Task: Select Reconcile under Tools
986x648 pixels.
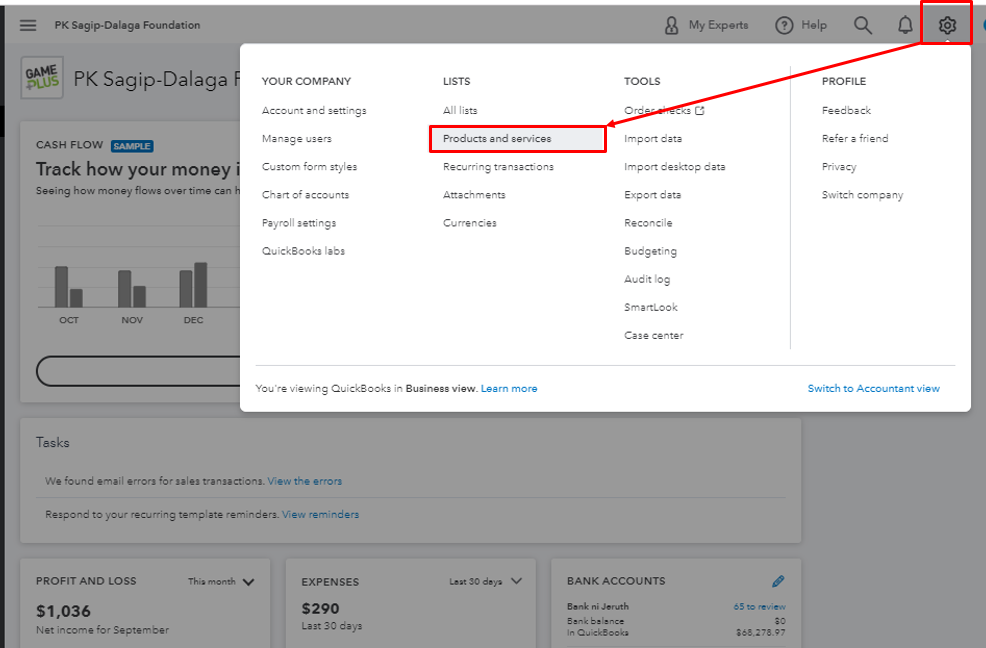Action: [x=648, y=223]
